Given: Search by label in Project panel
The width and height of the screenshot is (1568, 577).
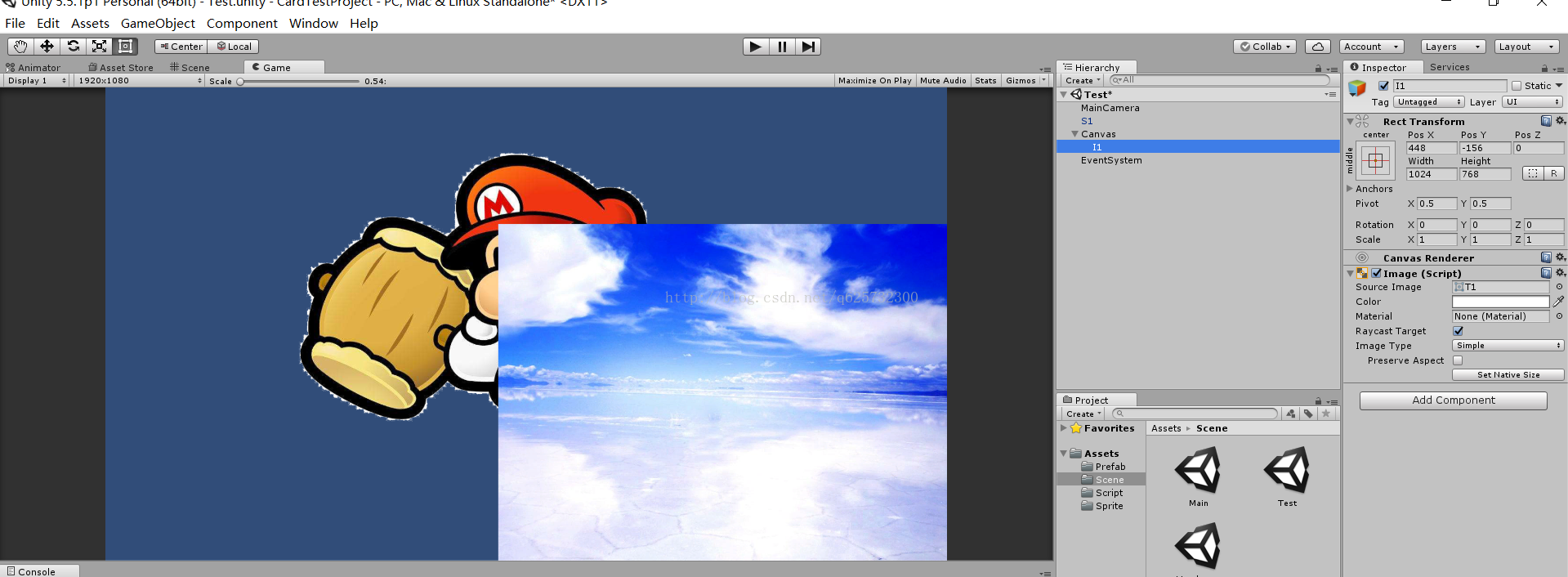Looking at the screenshot, I should tap(1308, 414).
